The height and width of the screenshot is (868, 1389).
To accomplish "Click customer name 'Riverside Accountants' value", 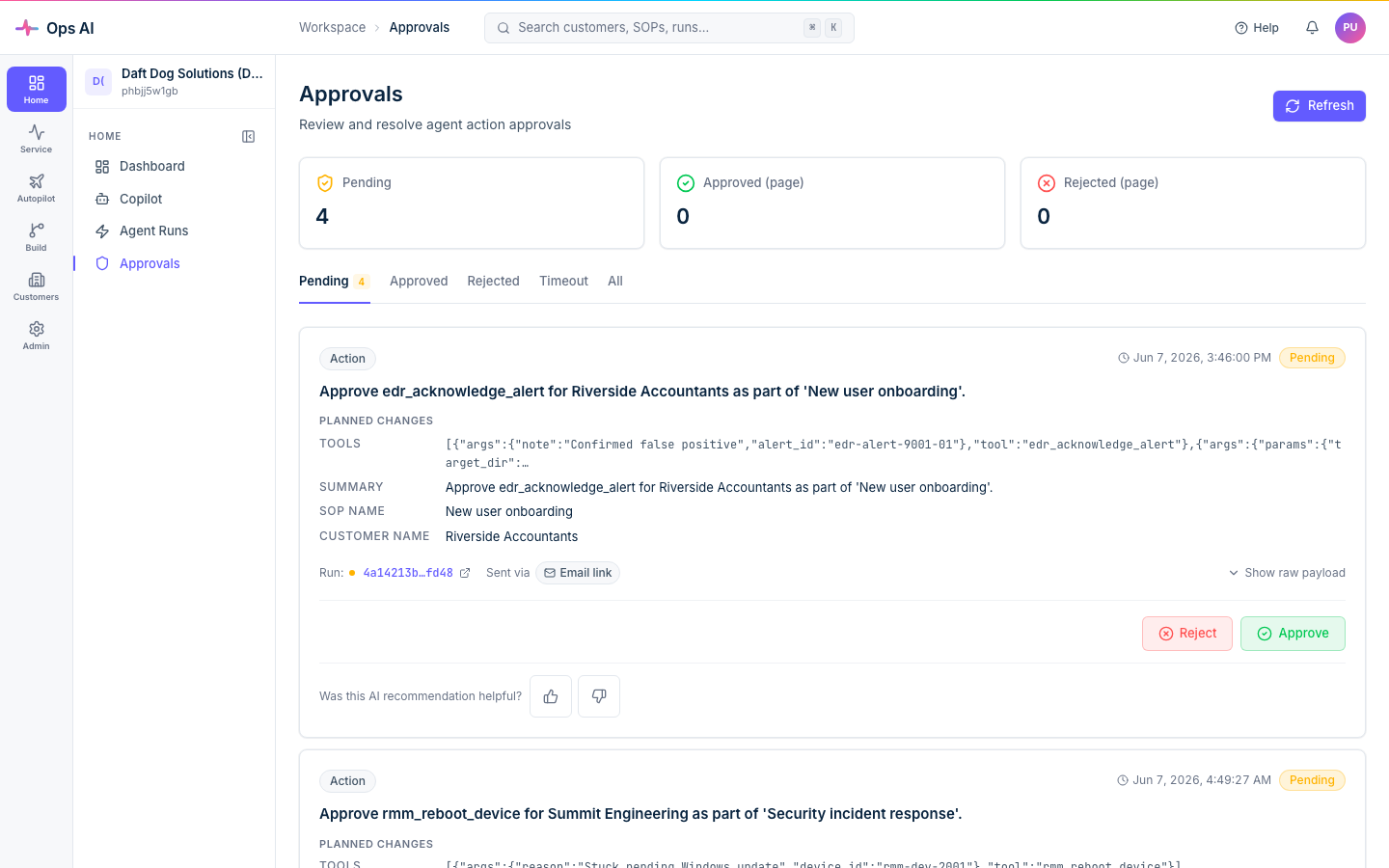I will pyautogui.click(x=512, y=537).
